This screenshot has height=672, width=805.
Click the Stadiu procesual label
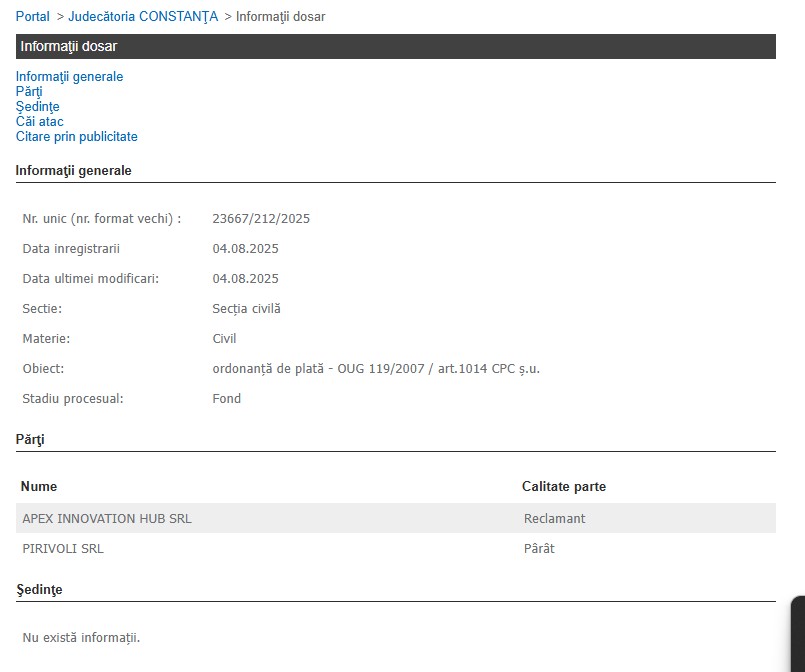pos(73,399)
